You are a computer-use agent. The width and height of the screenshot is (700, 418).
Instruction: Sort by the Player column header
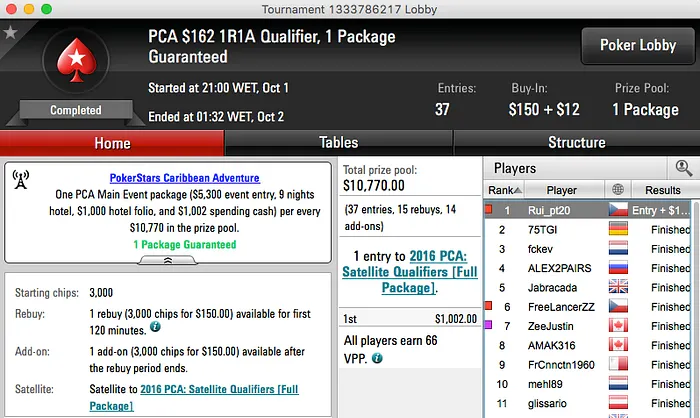[562, 190]
